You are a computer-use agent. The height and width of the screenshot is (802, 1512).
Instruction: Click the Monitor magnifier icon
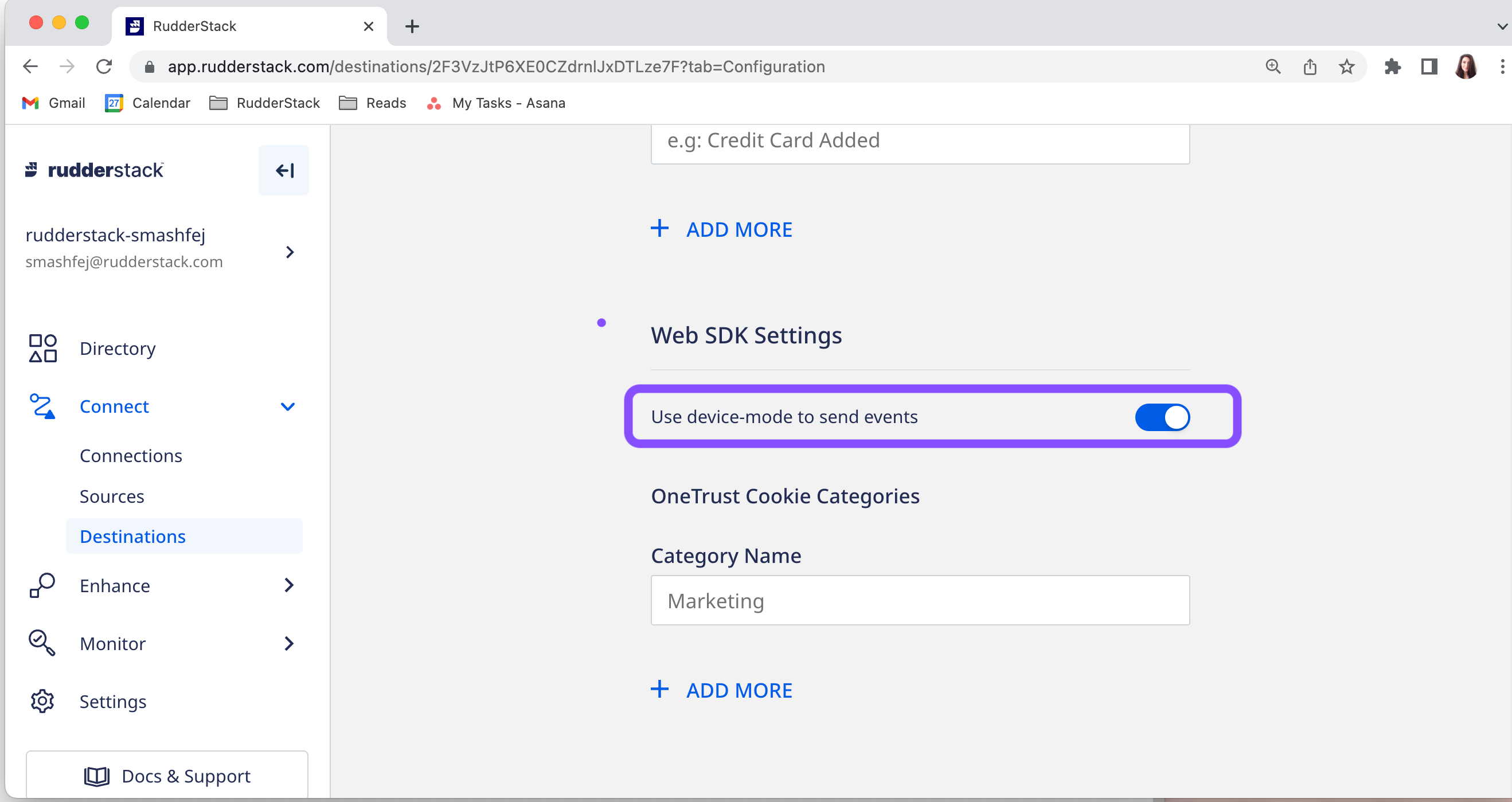[x=42, y=643]
